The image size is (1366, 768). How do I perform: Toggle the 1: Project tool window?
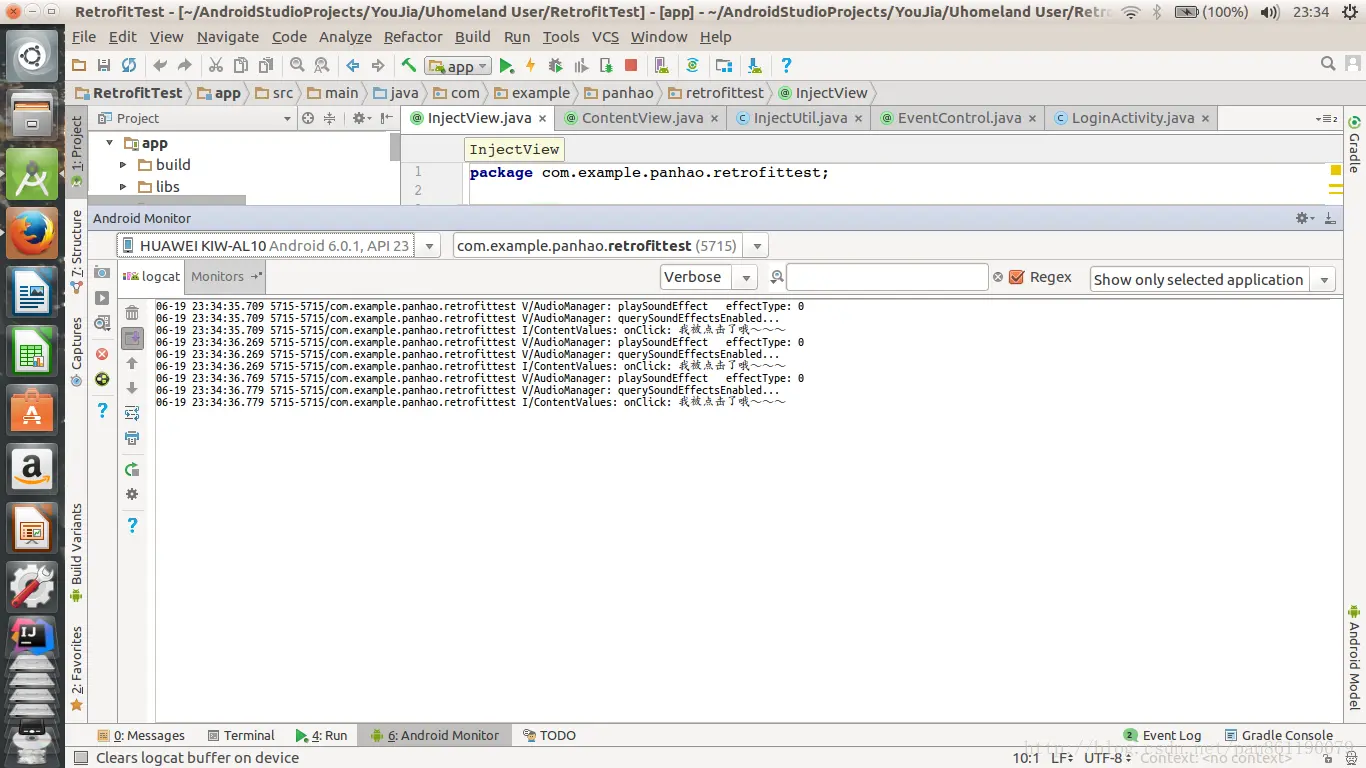(x=77, y=151)
